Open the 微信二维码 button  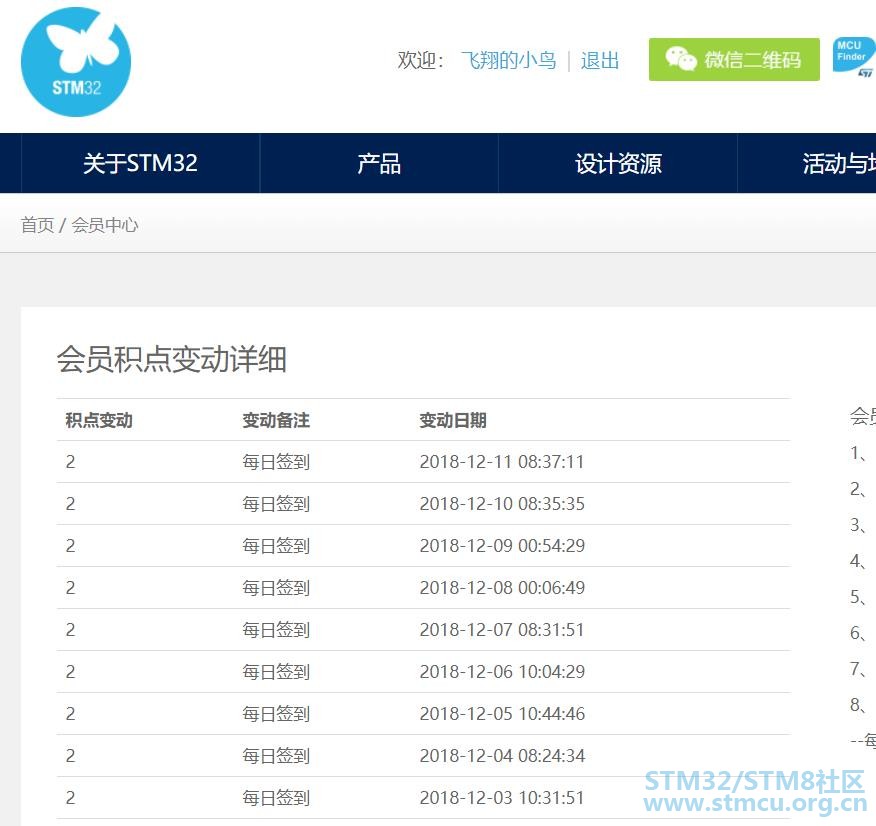point(734,59)
